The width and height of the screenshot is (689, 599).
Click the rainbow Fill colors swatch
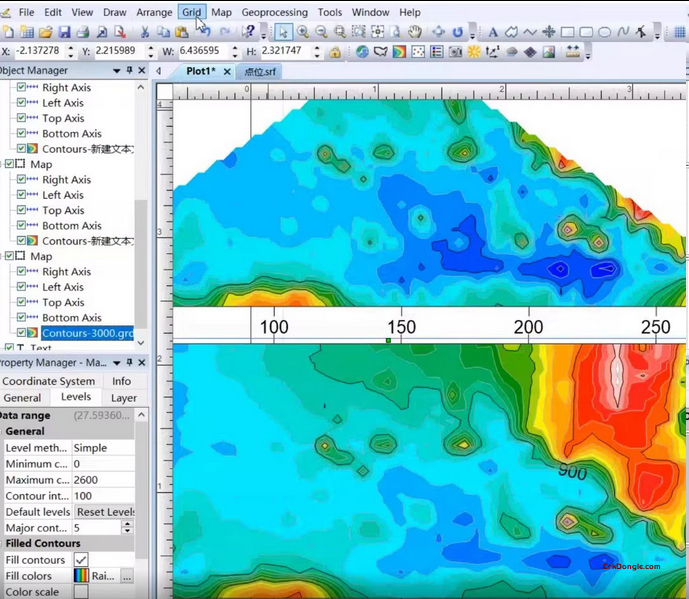click(x=81, y=576)
